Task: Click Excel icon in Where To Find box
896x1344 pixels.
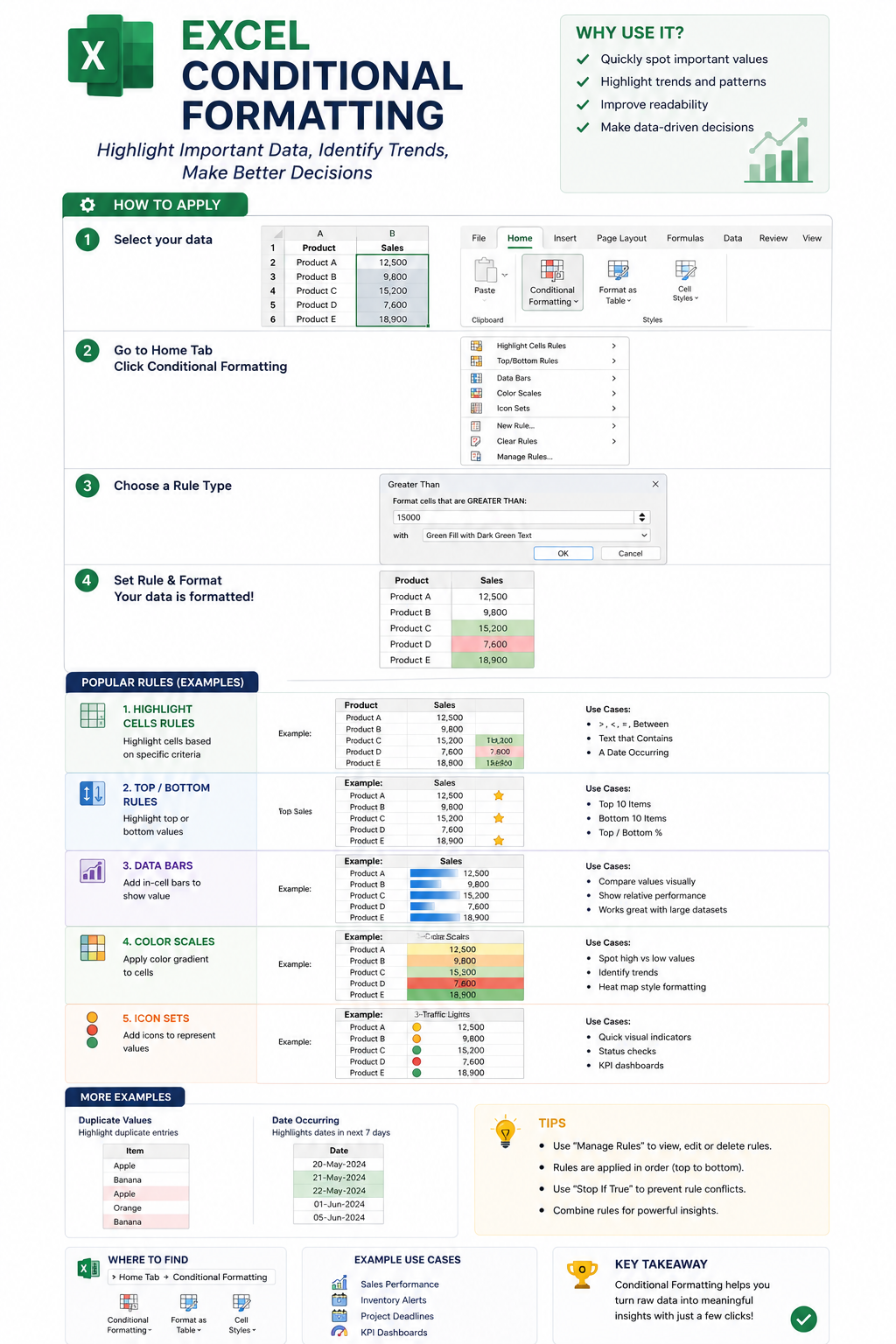Action: tap(88, 1268)
